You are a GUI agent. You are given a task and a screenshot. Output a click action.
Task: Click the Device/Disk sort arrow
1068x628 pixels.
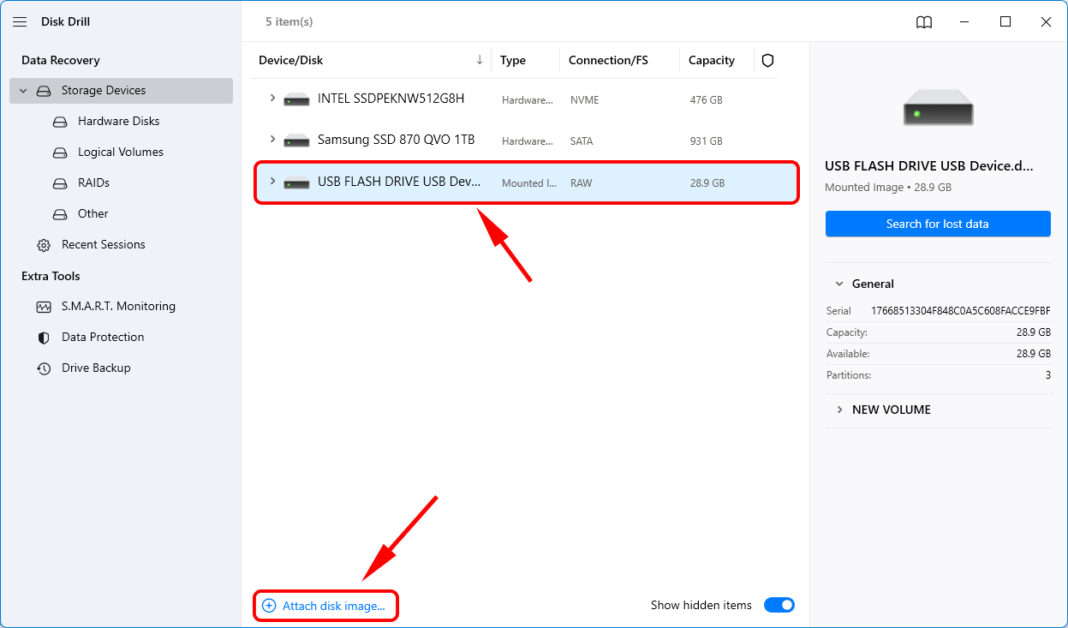pyautogui.click(x=480, y=60)
